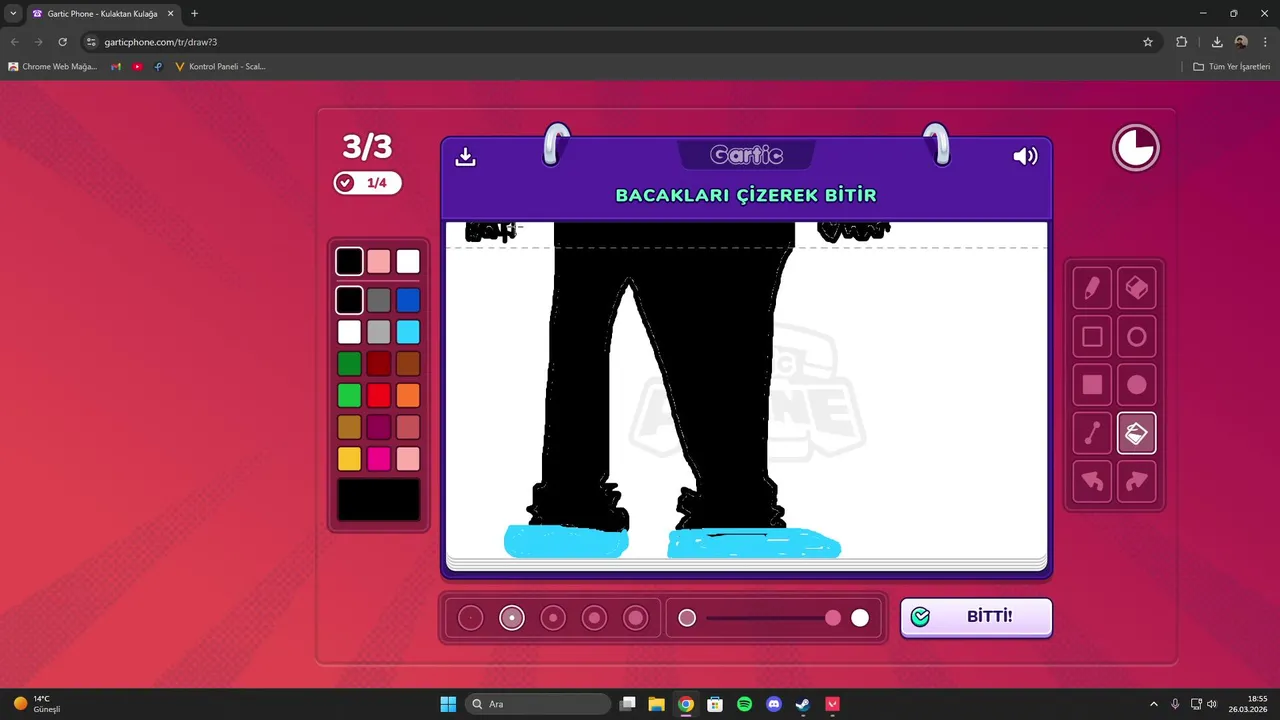This screenshot has height=720, width=1280.
Task: Bookmark this page with the star
Action: pyautogui.click(x=1148, y=42)
